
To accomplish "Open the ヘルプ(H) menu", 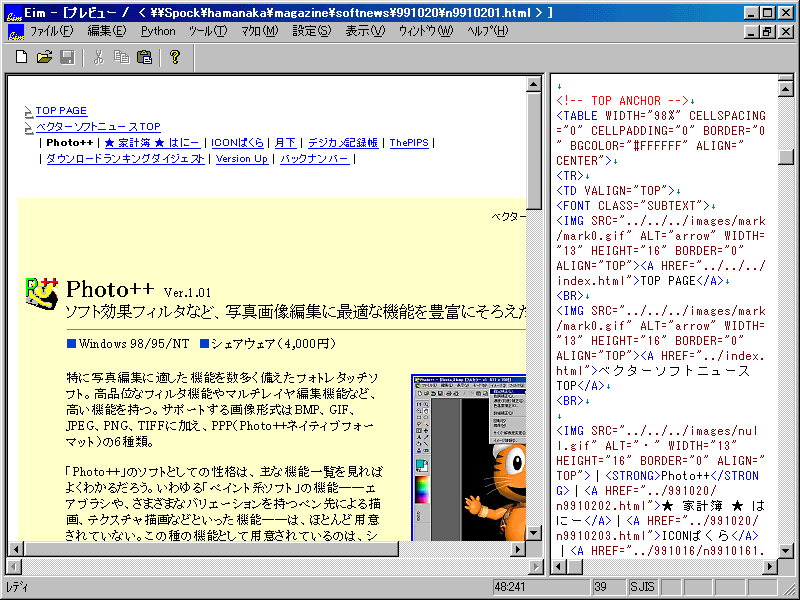I will [x=487, y=31].
